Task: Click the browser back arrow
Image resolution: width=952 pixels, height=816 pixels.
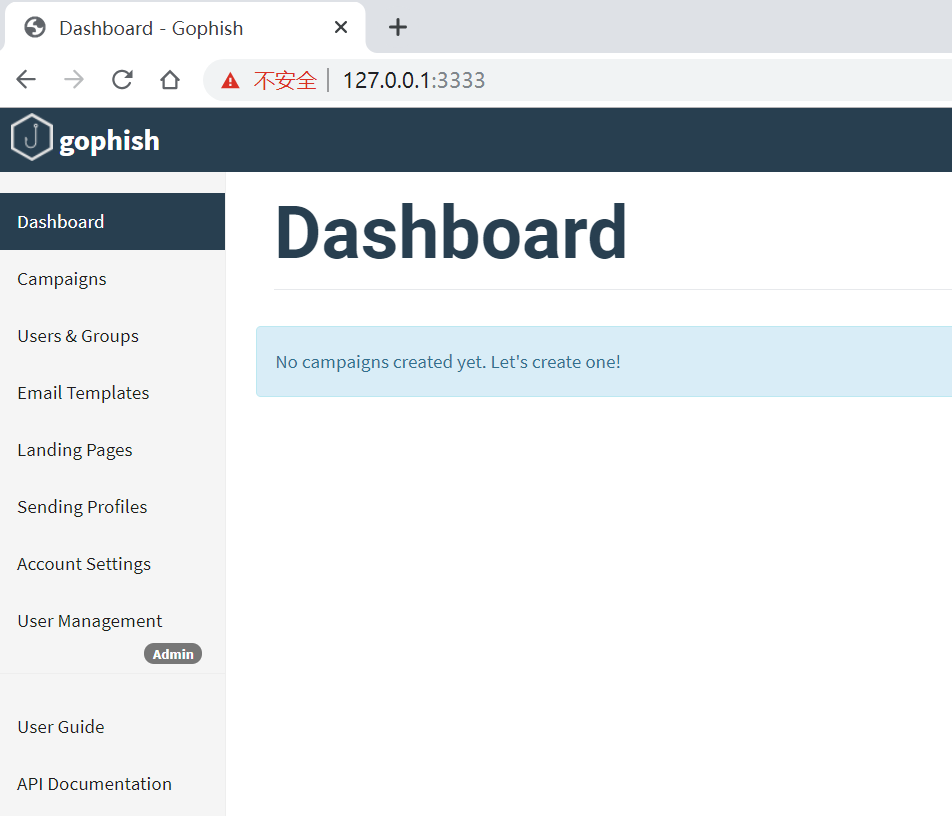Action: (x=26, y=80)
